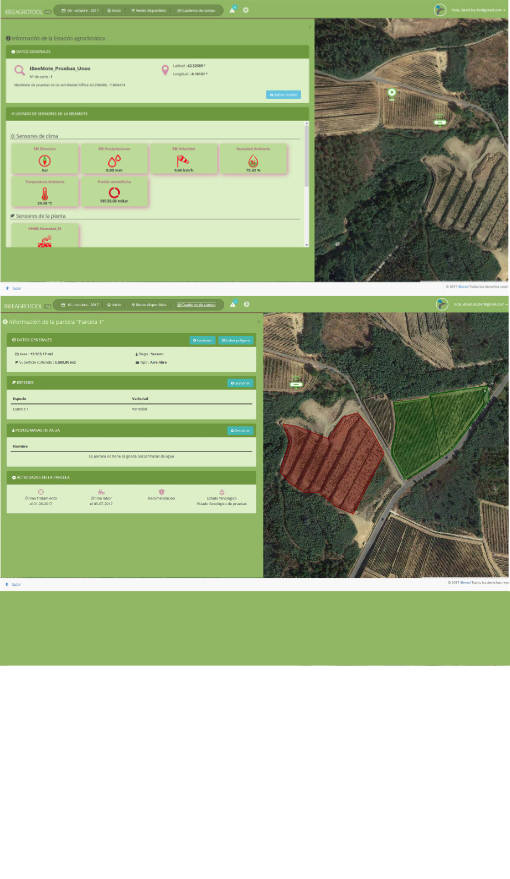Click the ambient temperature thermometer icon
This screenshot has width=510, height=879.
(x=44, y=194)
